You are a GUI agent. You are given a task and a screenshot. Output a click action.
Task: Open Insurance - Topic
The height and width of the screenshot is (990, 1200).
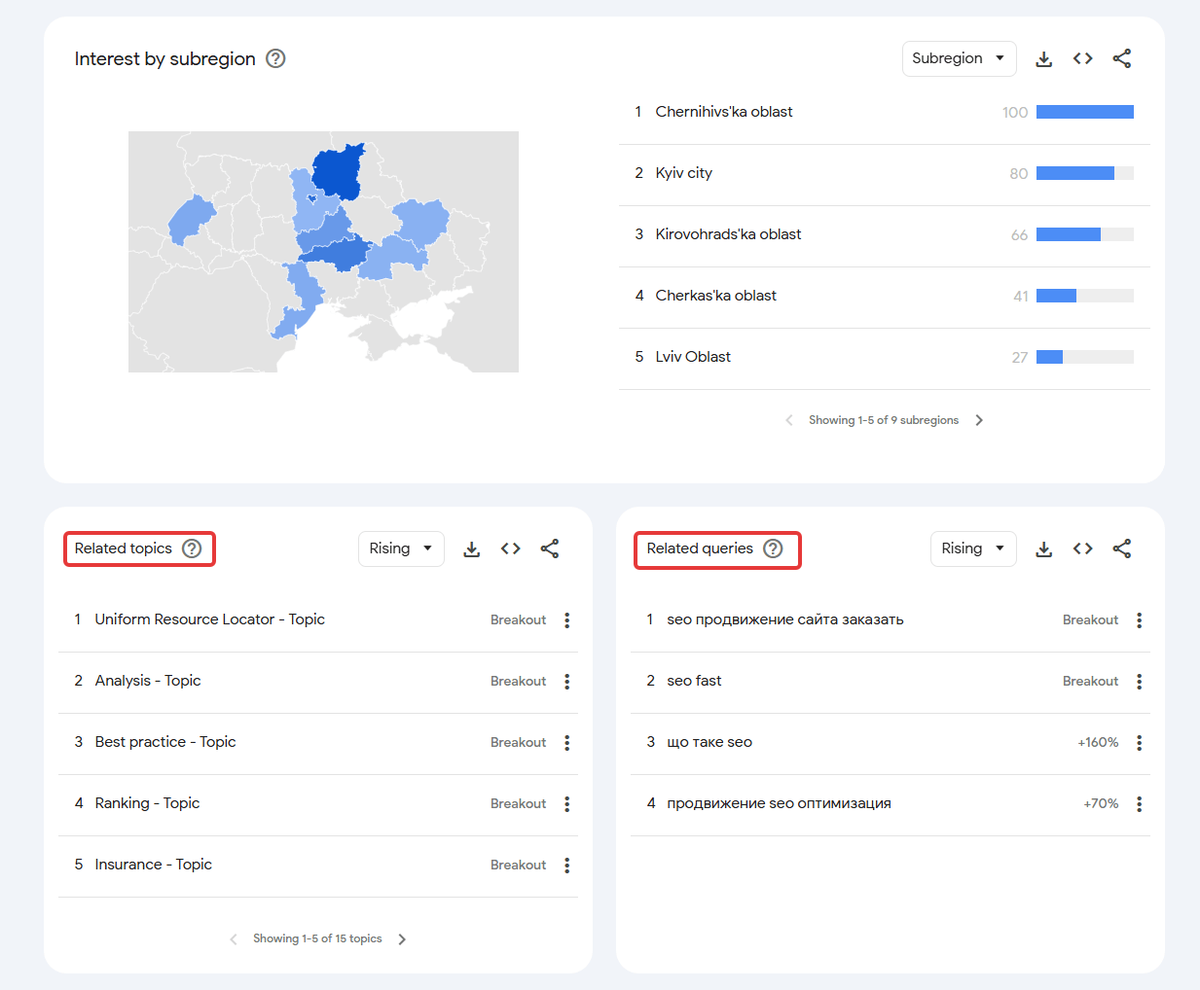click(x=153, y=864)
